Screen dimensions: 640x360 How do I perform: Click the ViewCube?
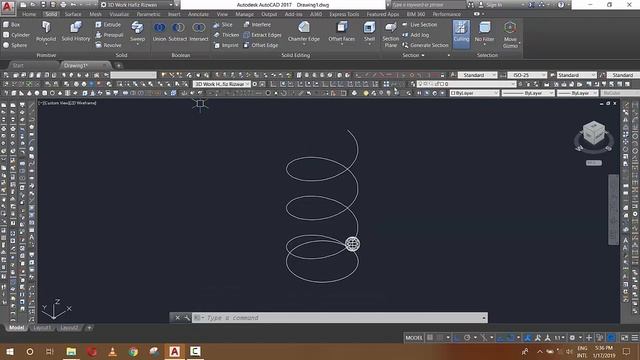593,133
